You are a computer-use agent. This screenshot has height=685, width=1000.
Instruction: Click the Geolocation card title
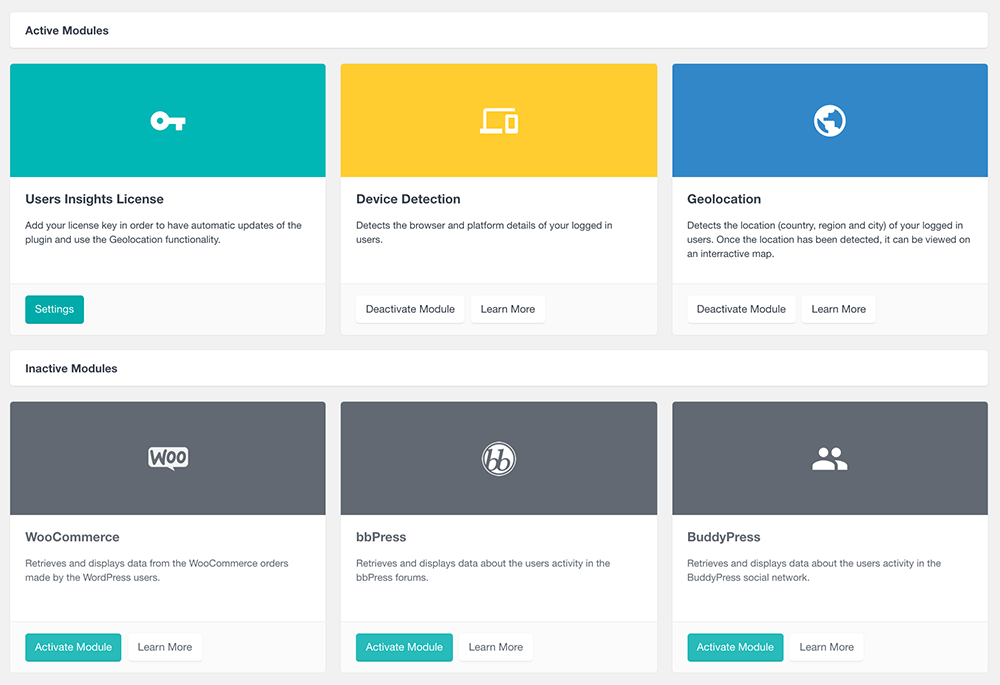(x=724, y=199)
